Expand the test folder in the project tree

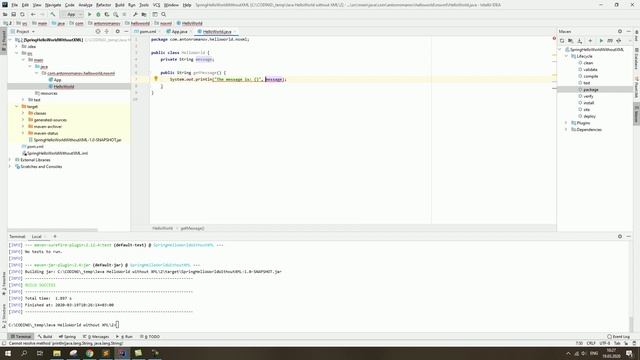[23, 100]
